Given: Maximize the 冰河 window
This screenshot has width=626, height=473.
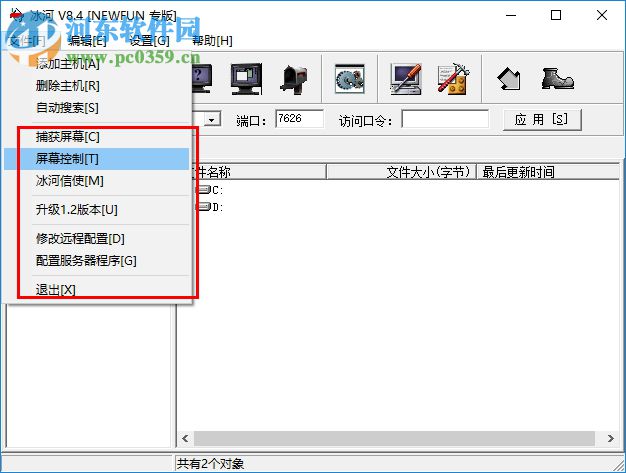Looking at the screenshot, I should coord(556,16).
